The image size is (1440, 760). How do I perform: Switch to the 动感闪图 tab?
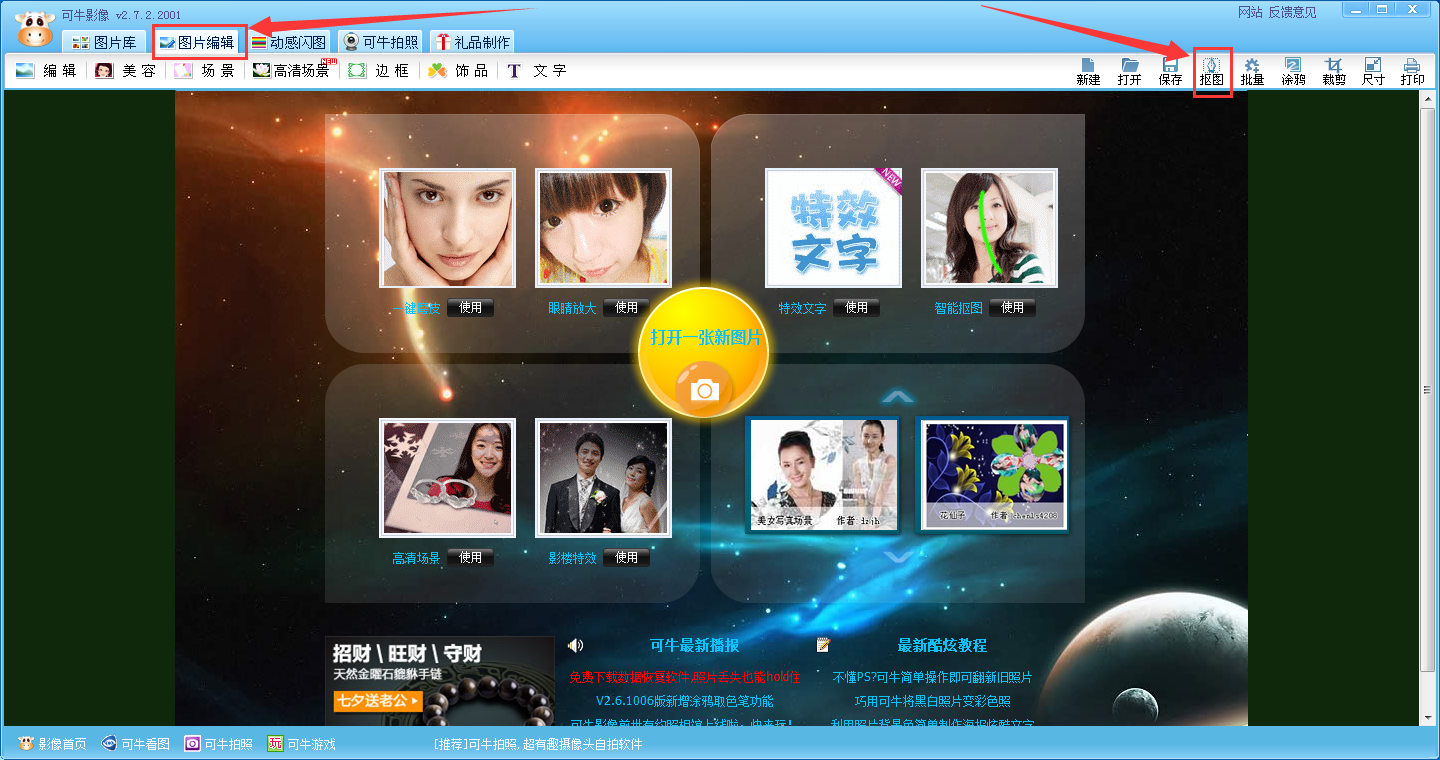coord(288,42)
